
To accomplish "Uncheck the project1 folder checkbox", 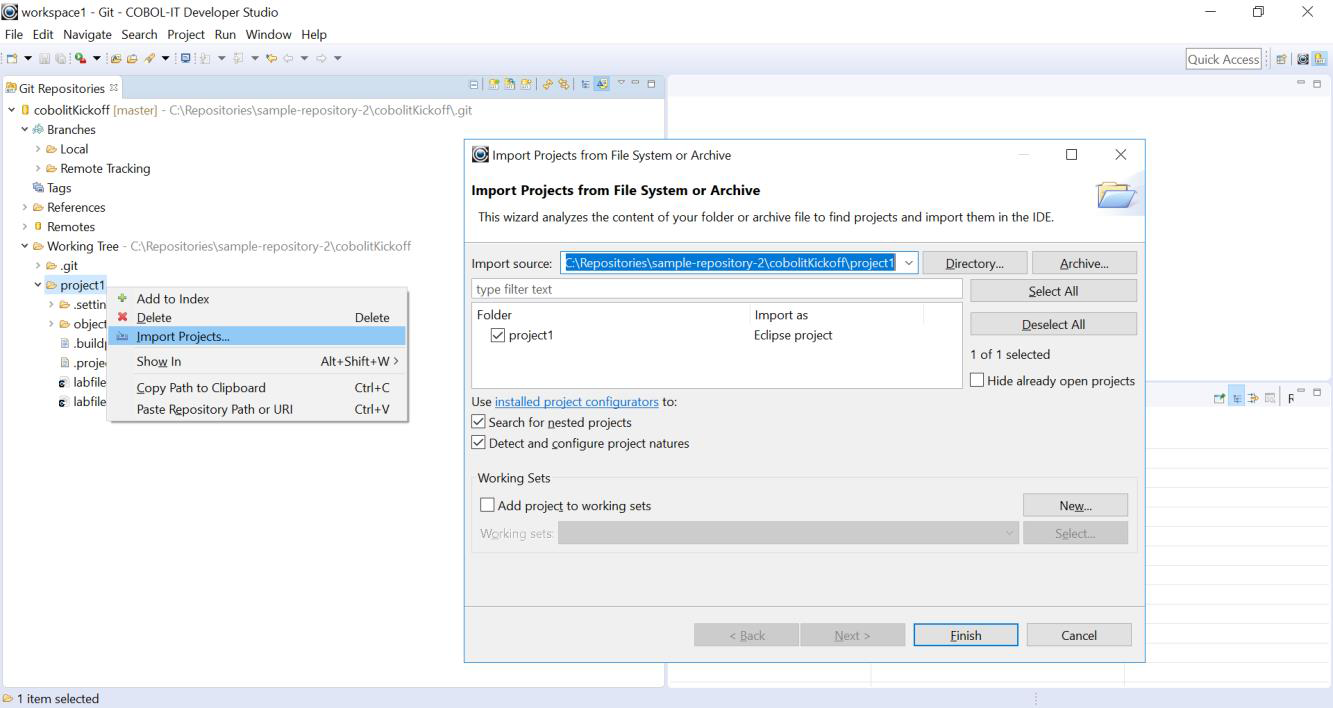I will (498, 336).
